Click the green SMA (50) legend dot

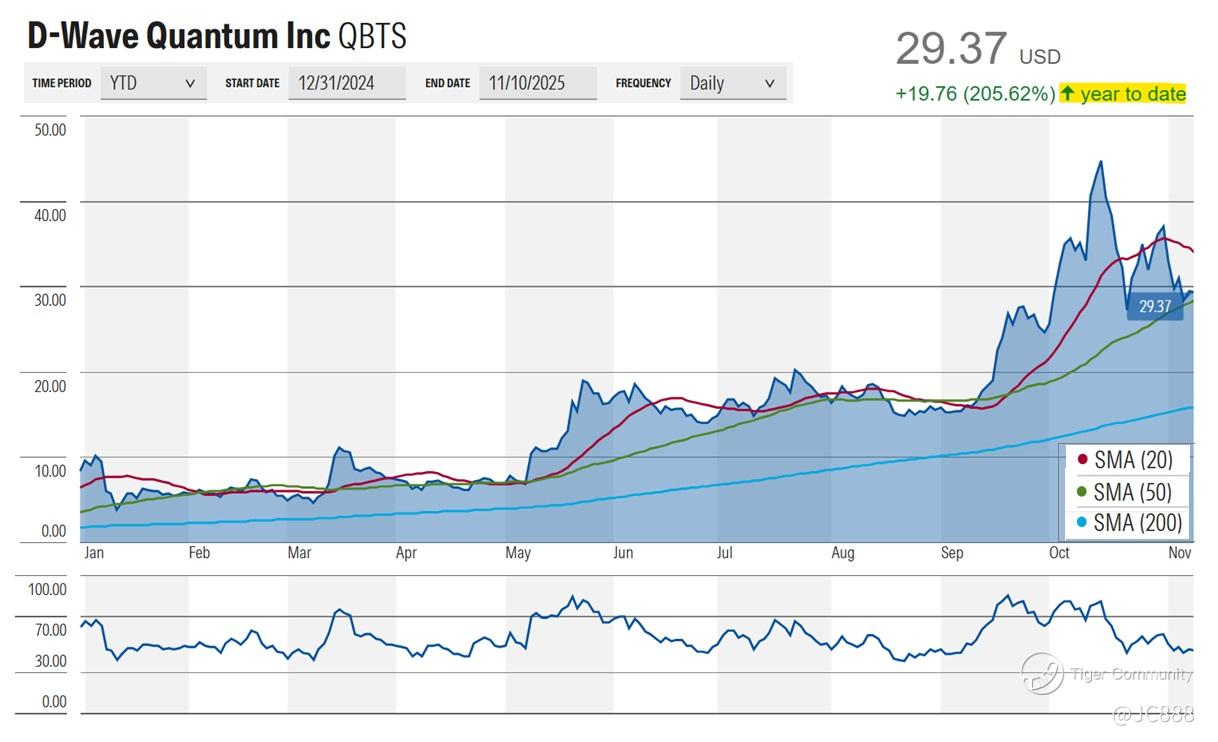(x=1081, y=492)
